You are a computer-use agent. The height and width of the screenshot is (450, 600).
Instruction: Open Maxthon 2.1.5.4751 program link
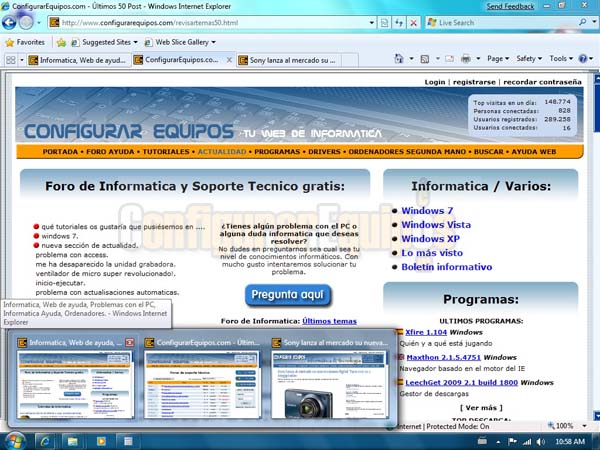click(x=443, y=357)
